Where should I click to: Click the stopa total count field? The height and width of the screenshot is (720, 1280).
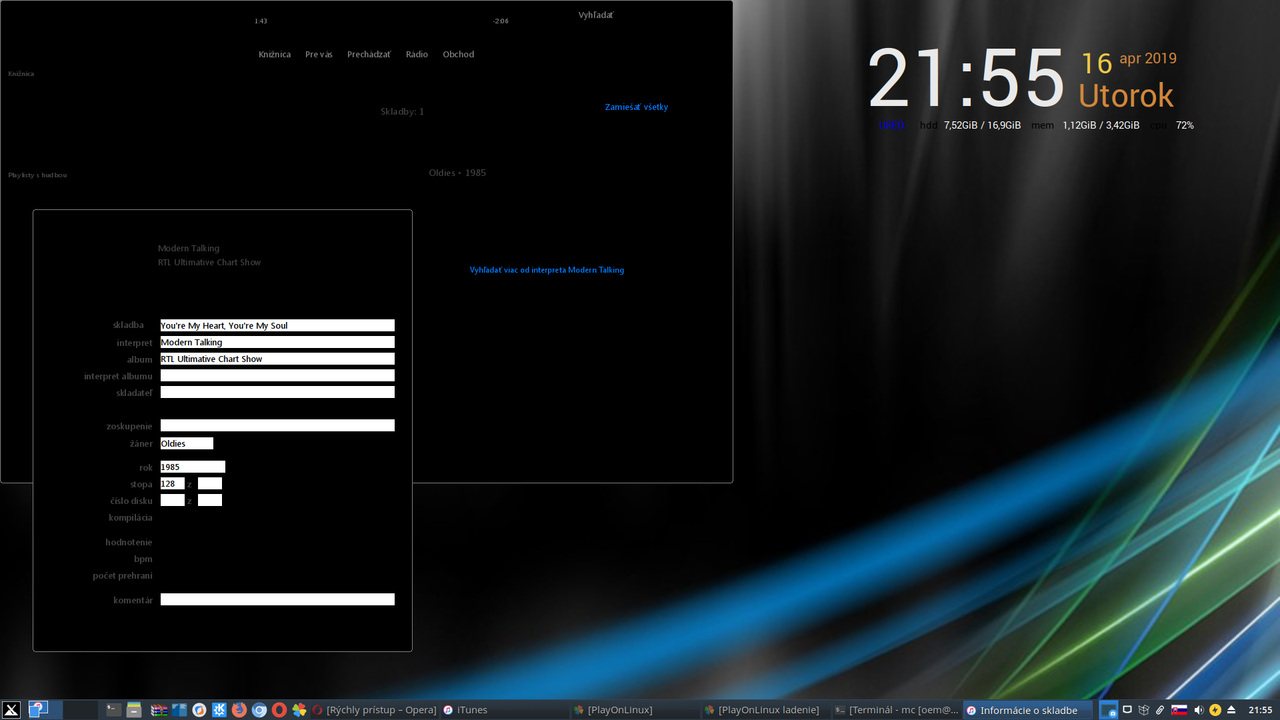point(210,484)
